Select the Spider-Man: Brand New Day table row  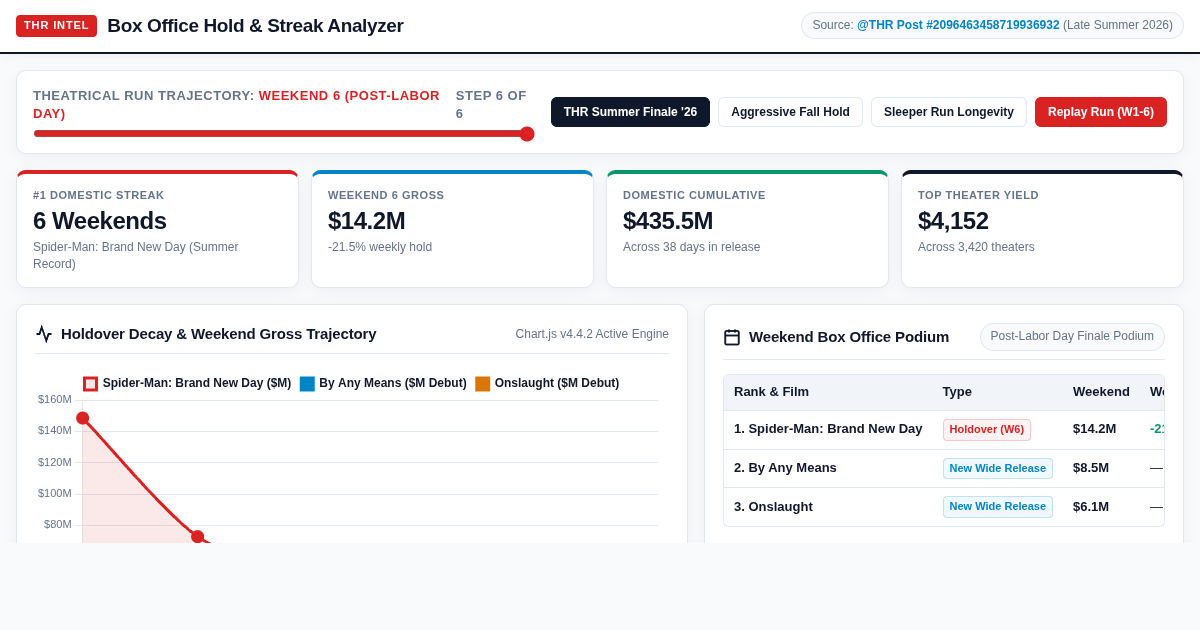point(944,430)
